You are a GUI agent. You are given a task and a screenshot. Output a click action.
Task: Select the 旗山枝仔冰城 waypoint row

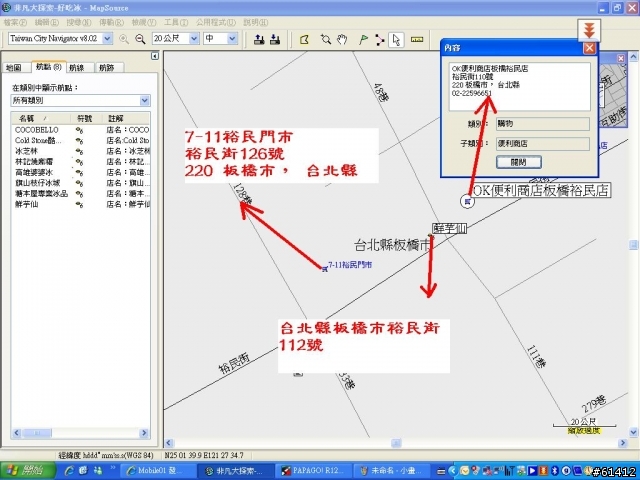click(81, 183)
